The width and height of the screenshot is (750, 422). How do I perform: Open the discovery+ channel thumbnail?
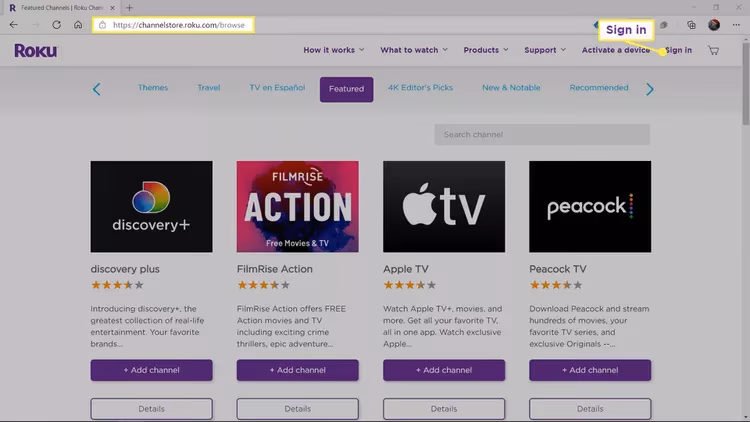click(152, 206)
